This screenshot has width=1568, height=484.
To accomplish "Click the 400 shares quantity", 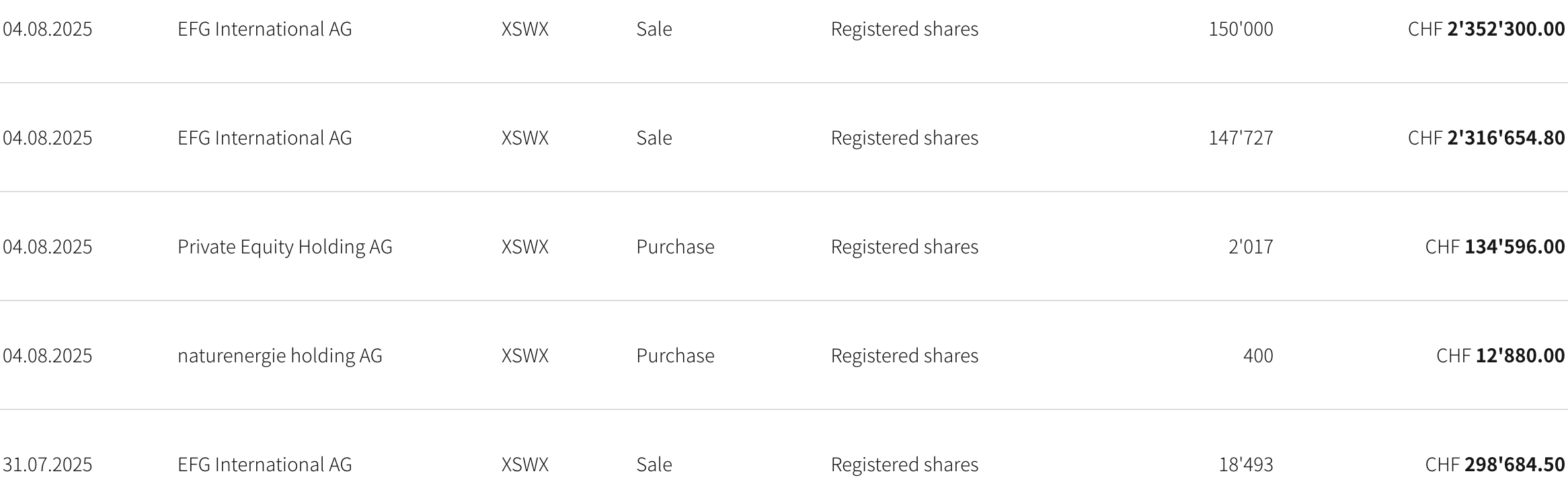I will (1258, 356).
